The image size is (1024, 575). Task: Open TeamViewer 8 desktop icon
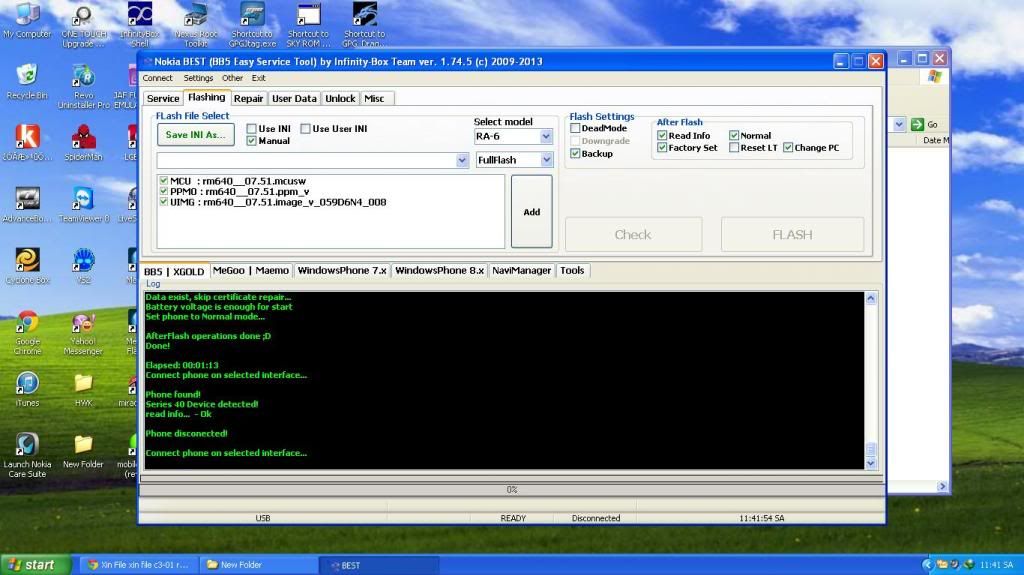pyautogui.click(x=83, y=205)
